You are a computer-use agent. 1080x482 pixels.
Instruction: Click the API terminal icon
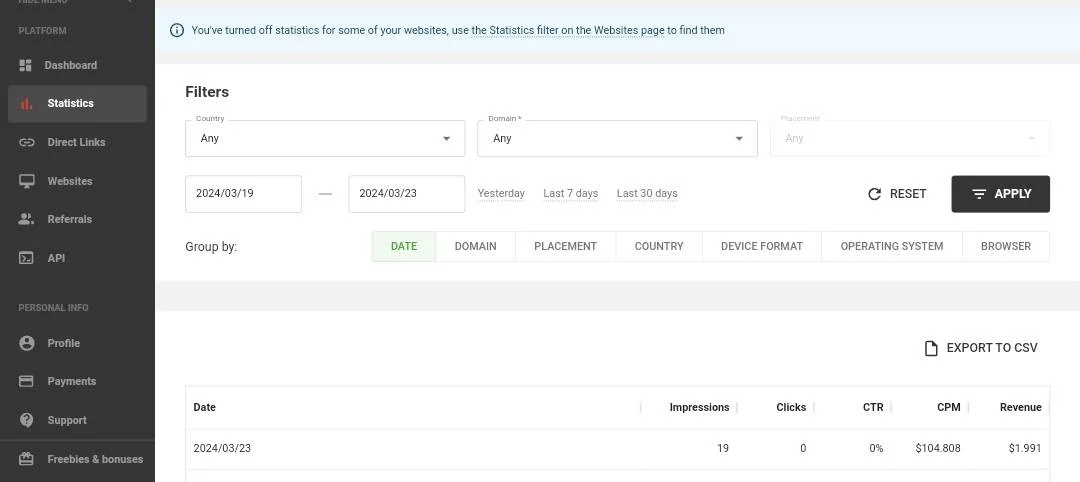[26, 258]
